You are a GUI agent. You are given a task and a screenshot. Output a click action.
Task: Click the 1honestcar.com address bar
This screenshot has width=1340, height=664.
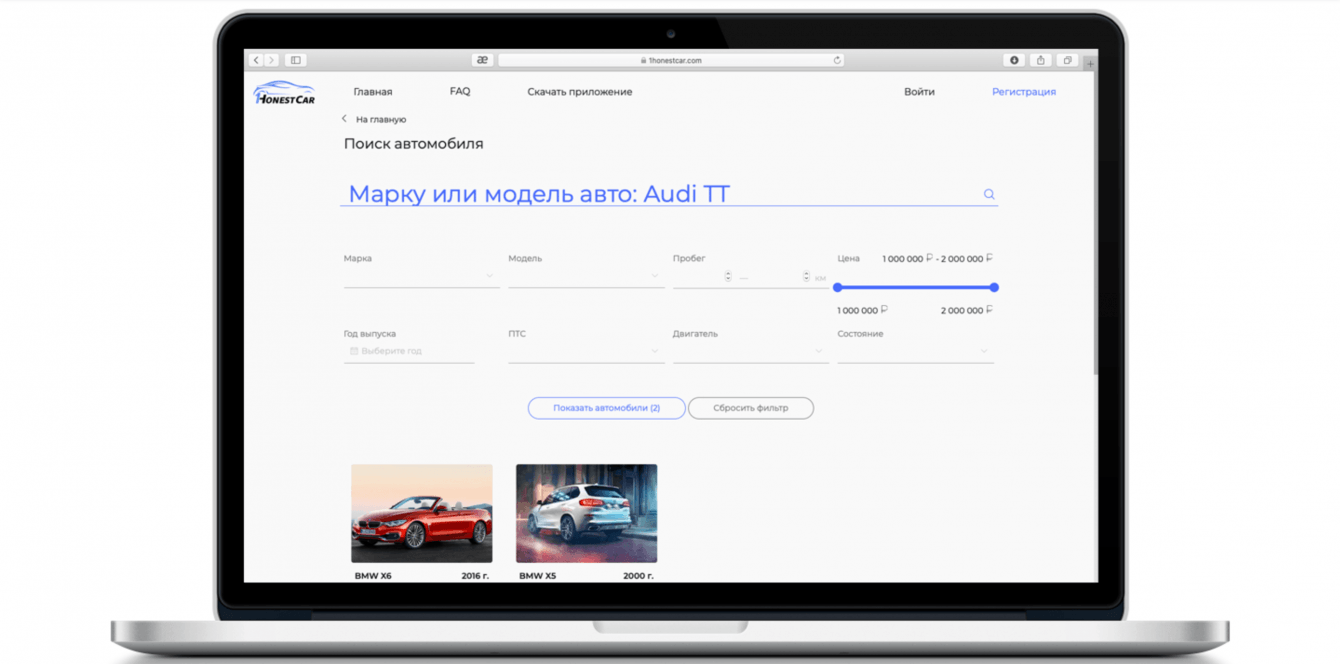[670, 60]
